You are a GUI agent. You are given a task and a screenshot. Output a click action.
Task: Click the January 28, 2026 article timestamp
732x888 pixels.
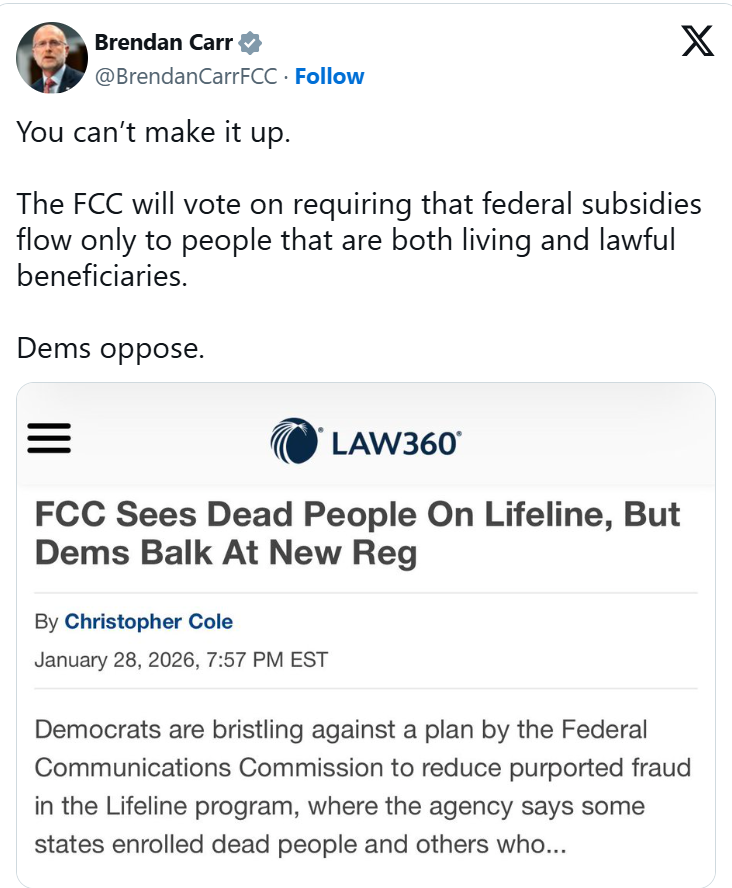click(x=181, y=660)
